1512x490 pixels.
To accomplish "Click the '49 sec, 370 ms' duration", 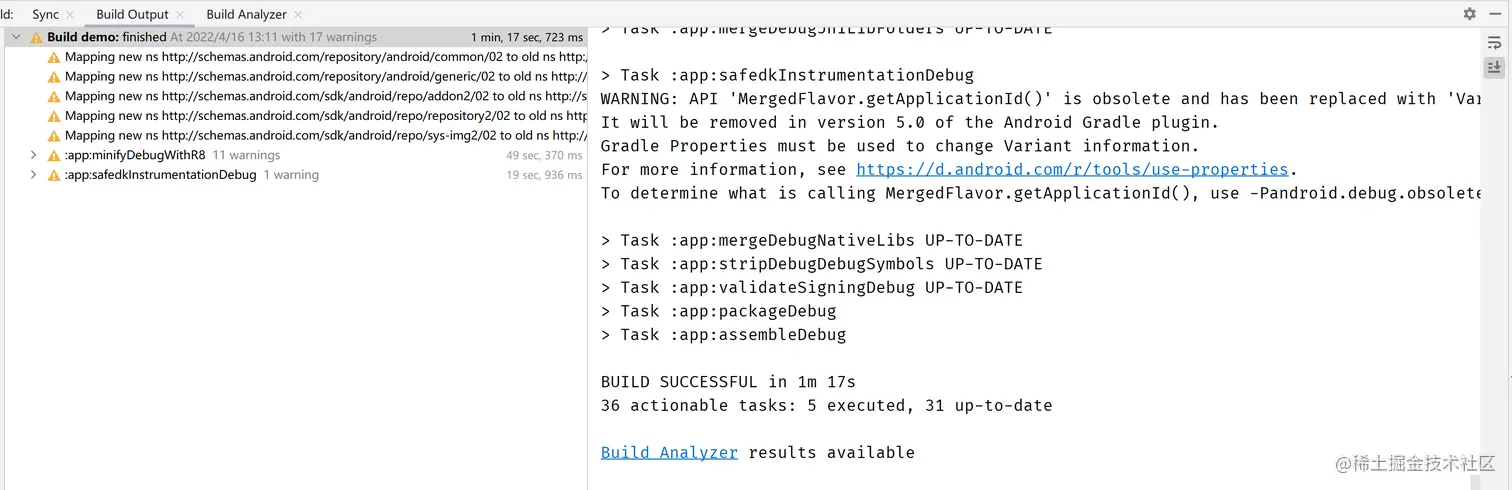I will point(544,155).
